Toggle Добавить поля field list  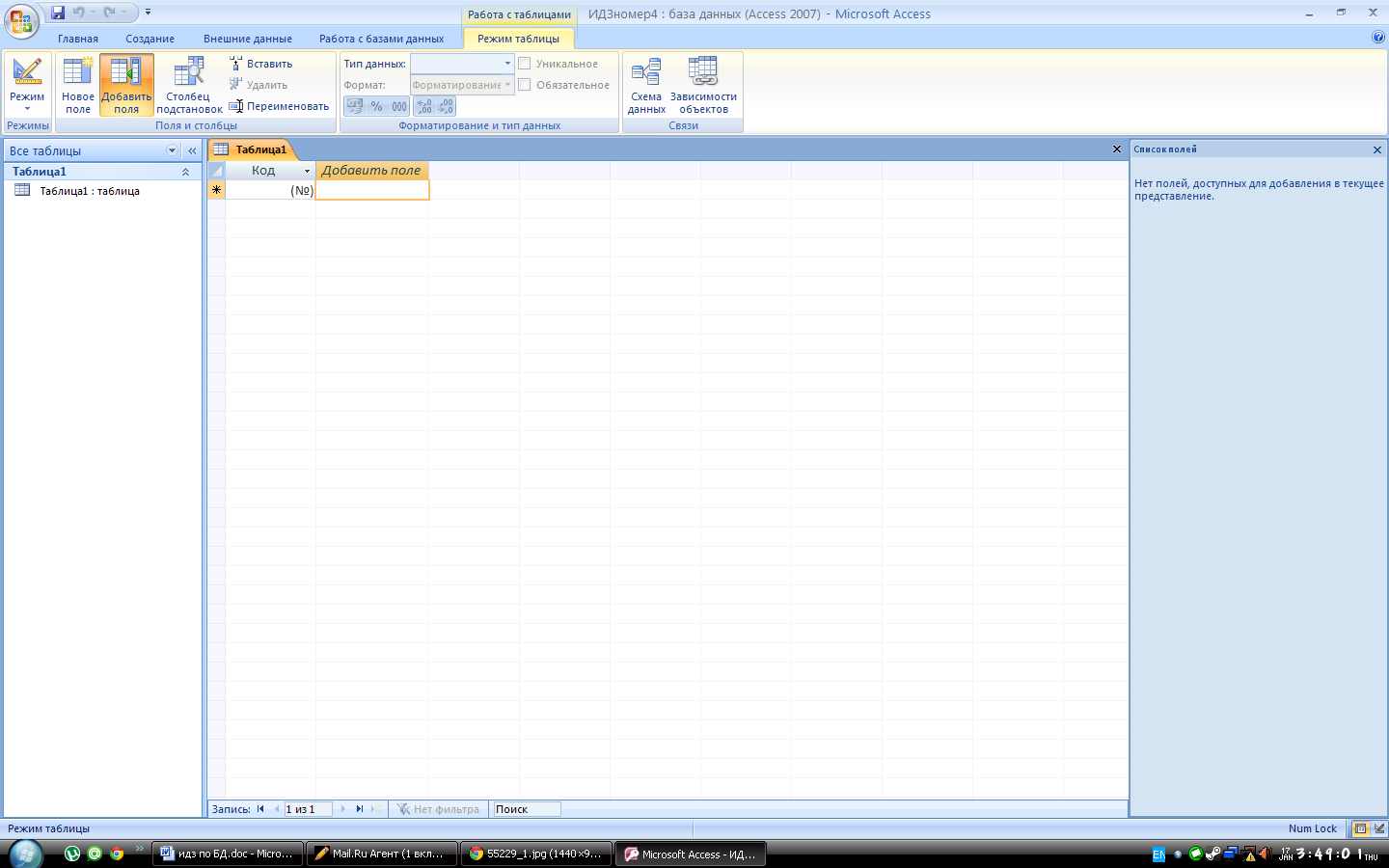click(126, 85)
